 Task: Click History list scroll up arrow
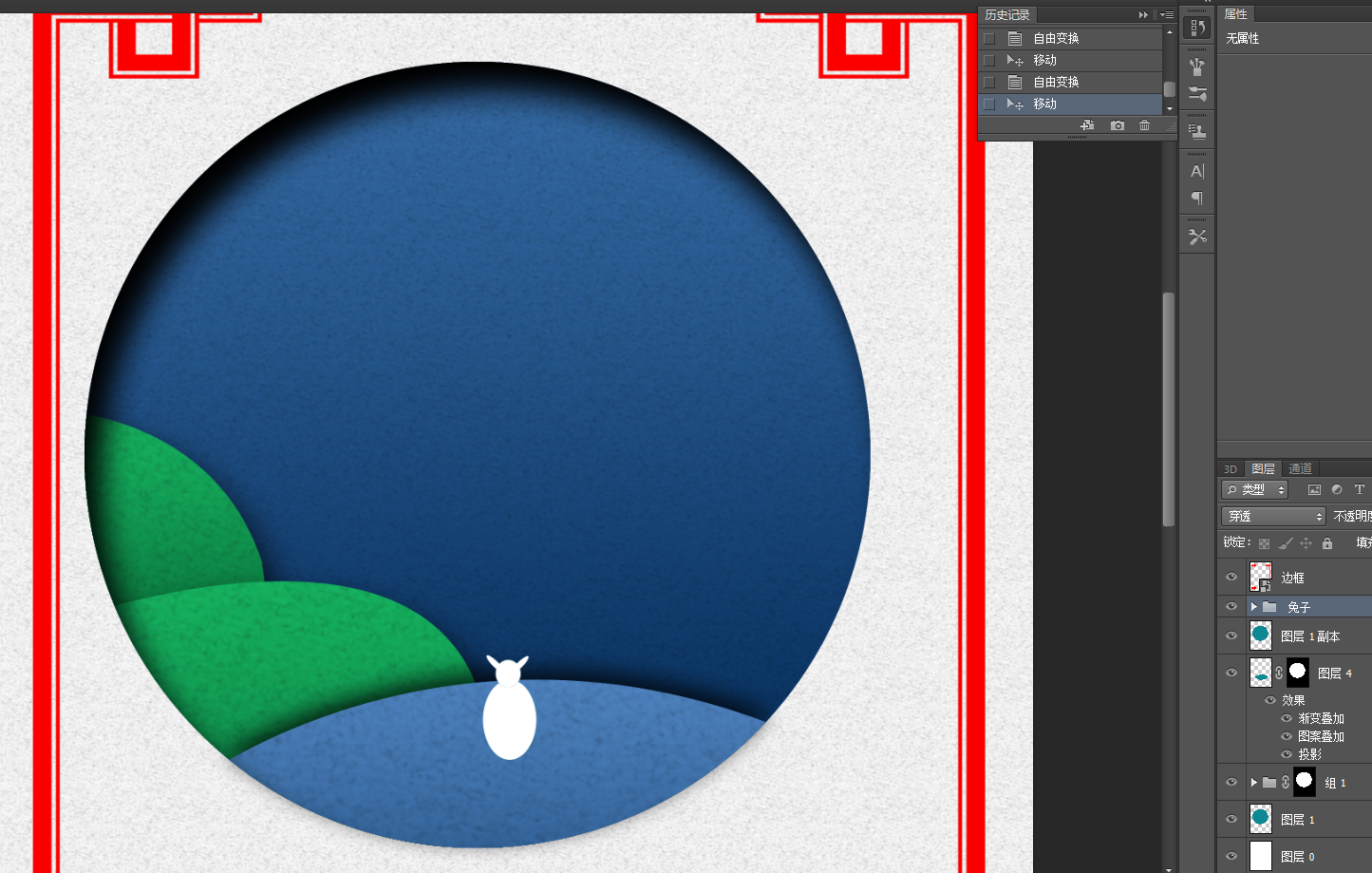pos(1170,32)
